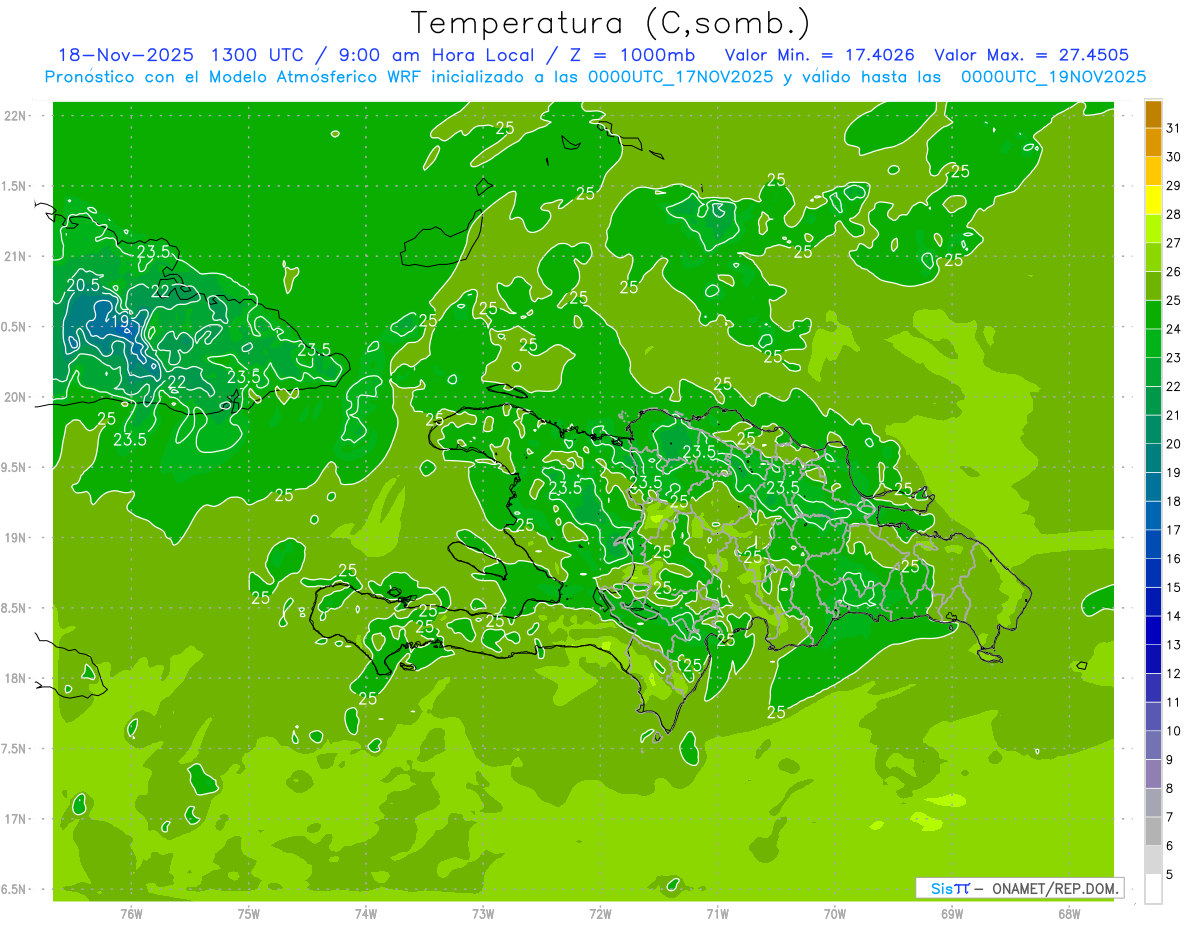
Task: Select the initialization stamp "0000UTC_17NOV2025"
Action: [x=680, y=77]
